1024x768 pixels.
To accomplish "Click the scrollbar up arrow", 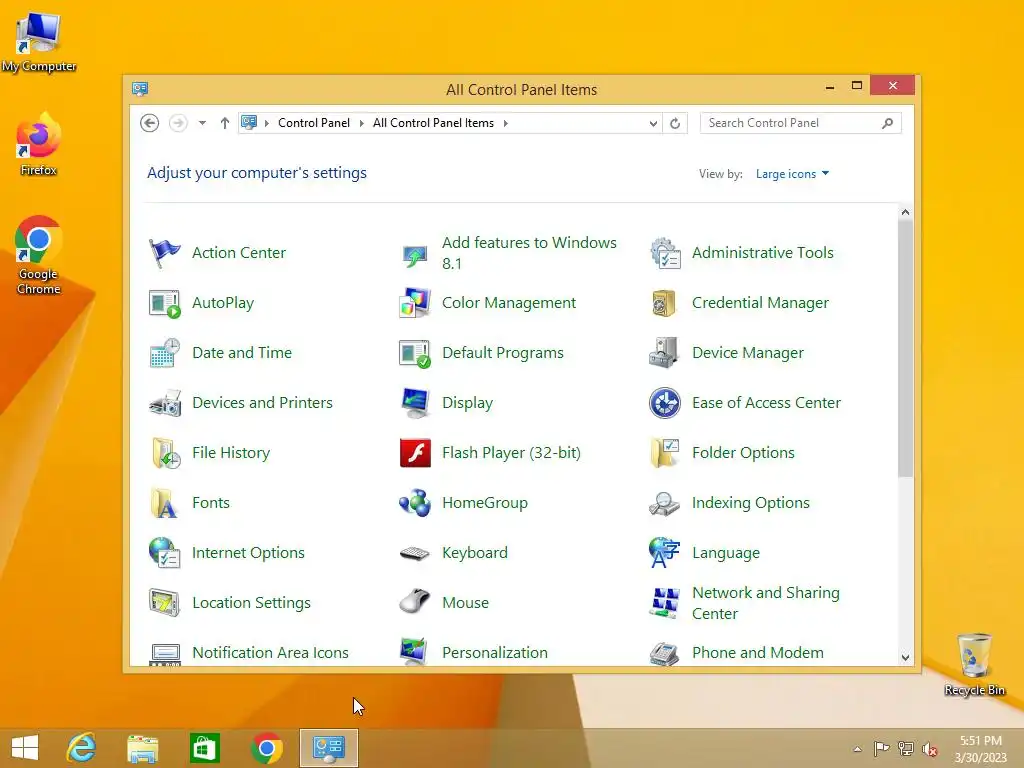I will coord(905,212).
